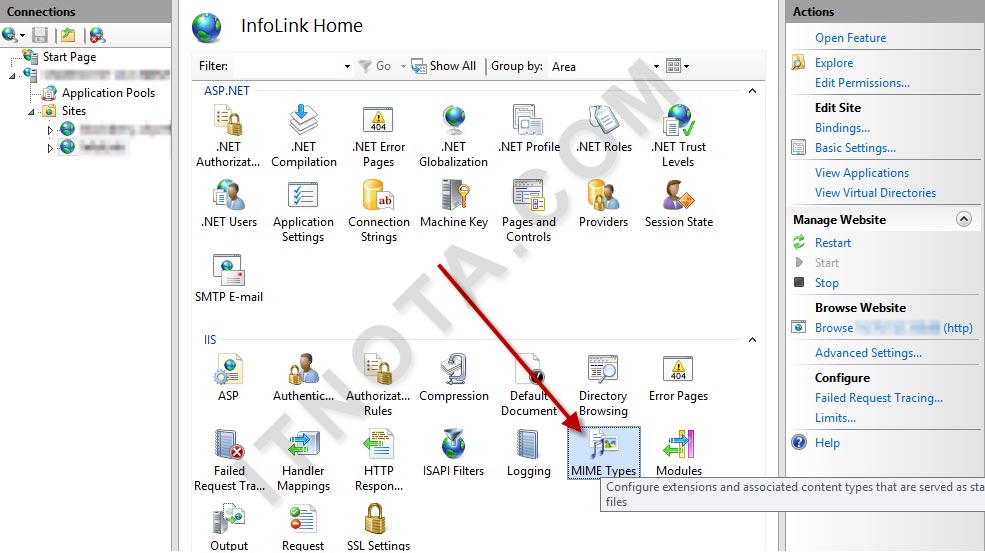The height and width of the screenshot is (553, 985).
Task: Open Output Caching feature icon
Action: tap(229, 527)
